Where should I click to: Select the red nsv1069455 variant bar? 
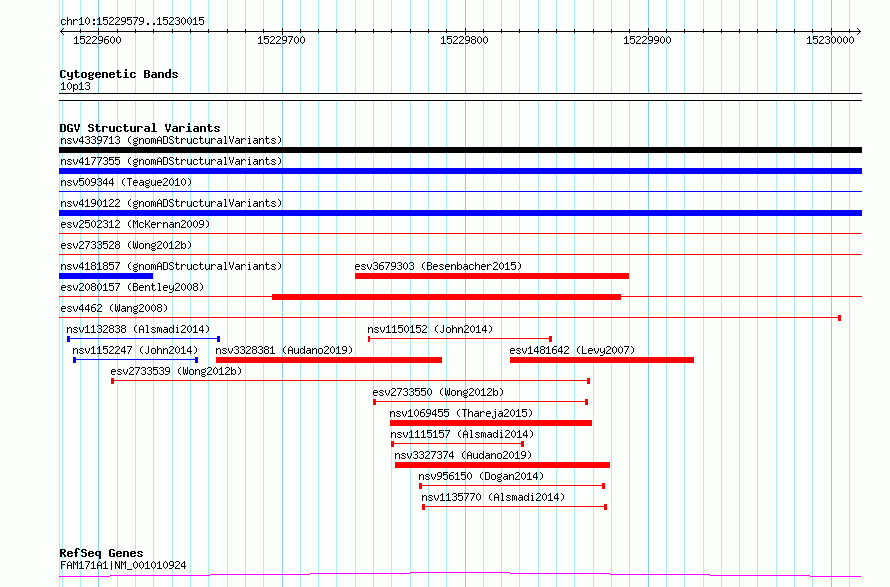coord(491,423)
